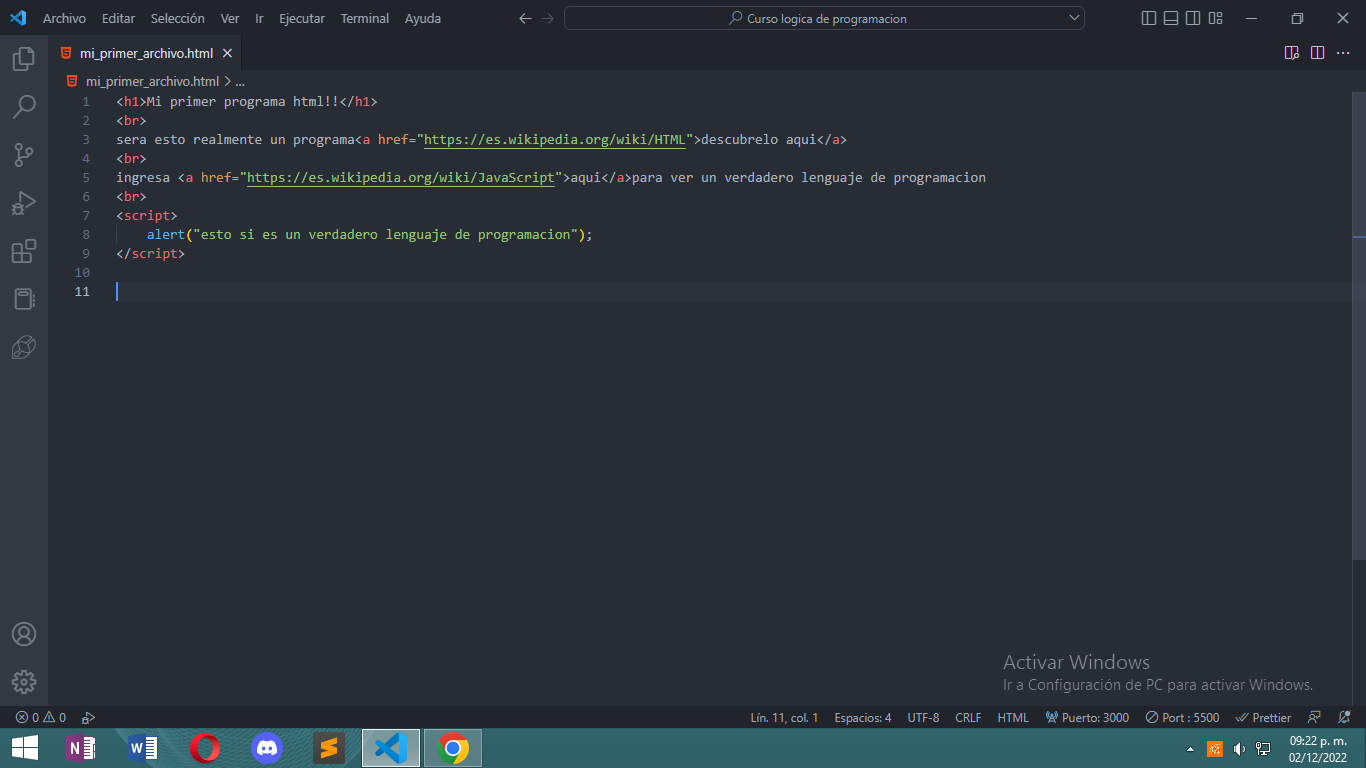The width and height of the screenshot is (1366, 768).
Task: Open the Extensions view
Action: pos(24,251)
